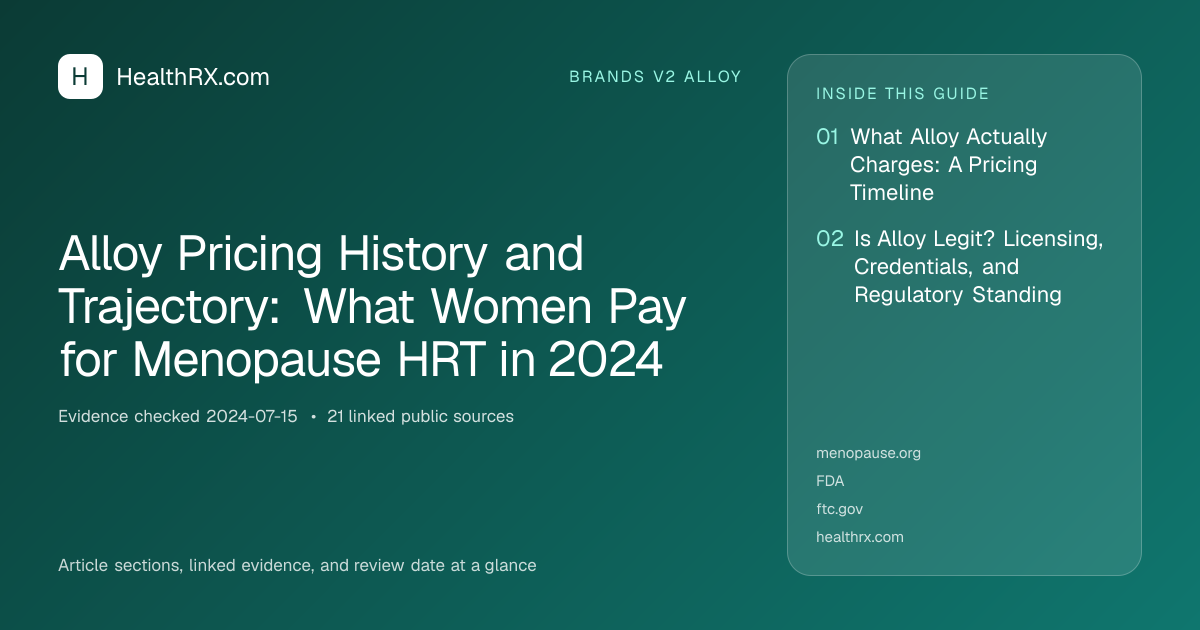Click the menopause.org source
The image size is (1200, 630).
(868, 453)
